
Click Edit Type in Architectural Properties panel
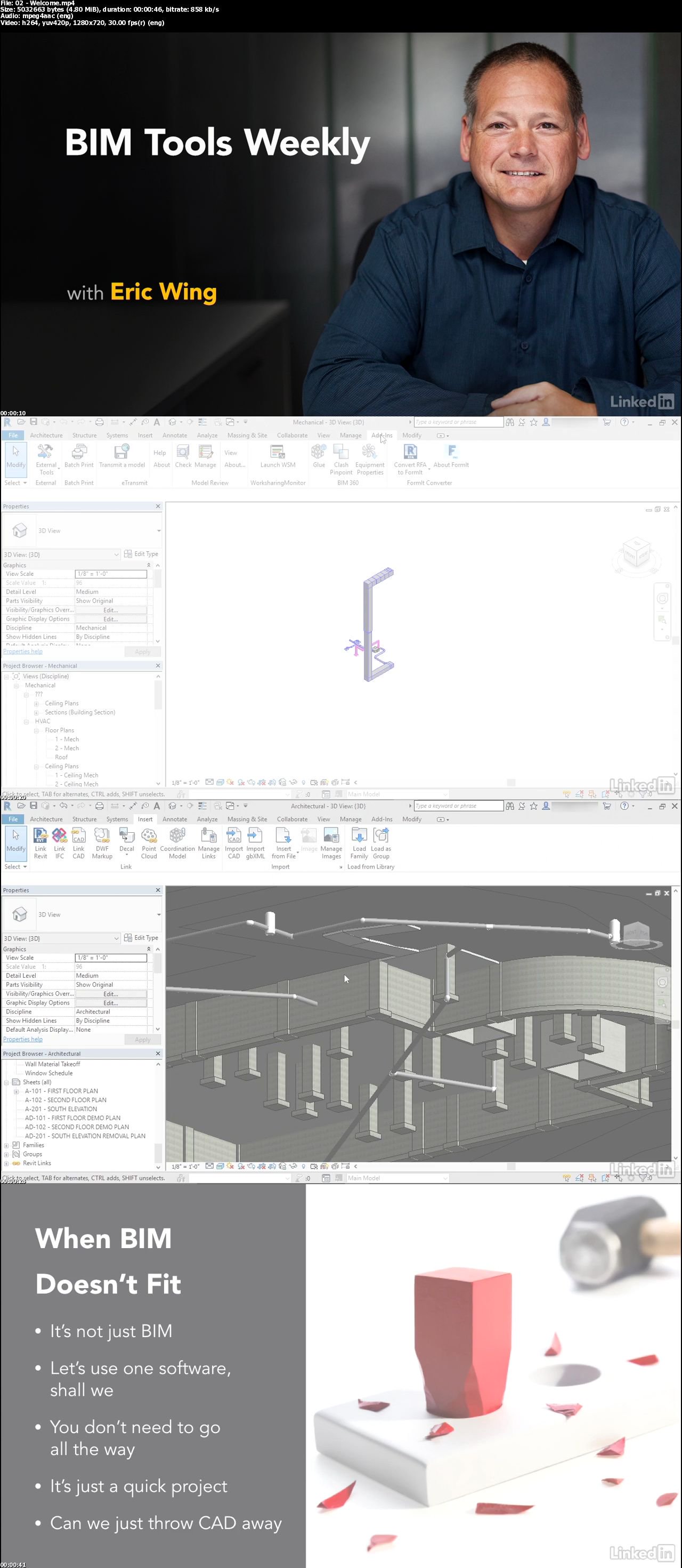[141, 938]
